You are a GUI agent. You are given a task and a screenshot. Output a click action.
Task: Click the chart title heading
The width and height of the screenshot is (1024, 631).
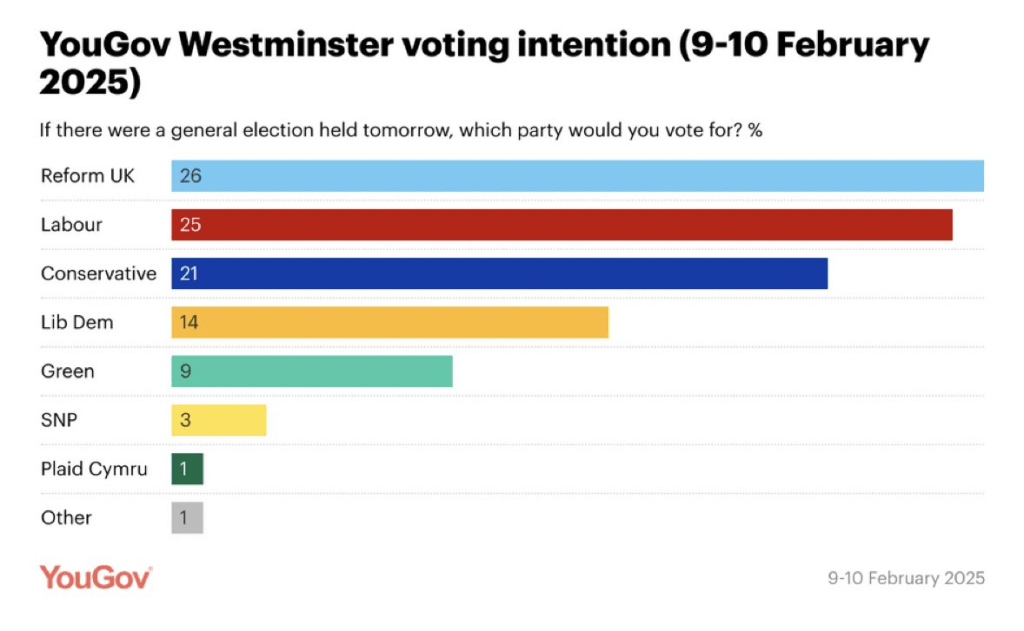484,63
